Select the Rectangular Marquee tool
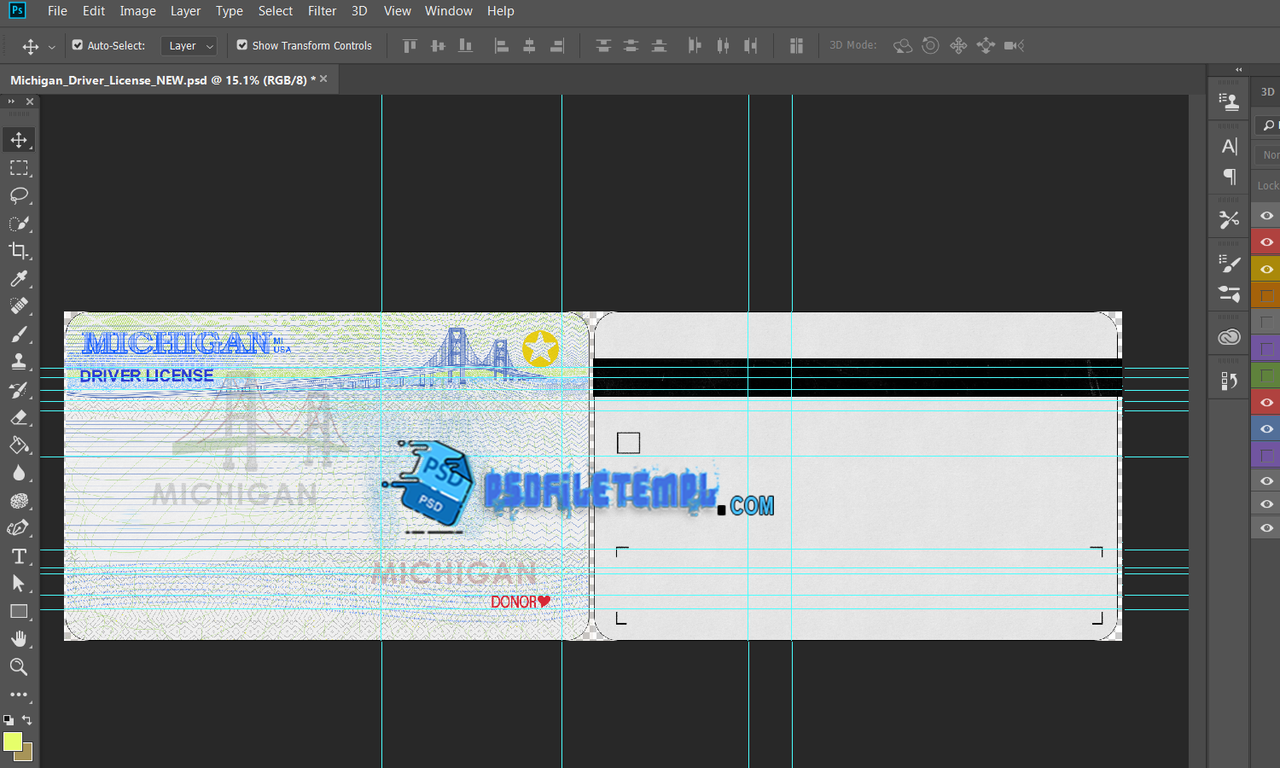The image size is (1280, 768). tap(19, 168)
